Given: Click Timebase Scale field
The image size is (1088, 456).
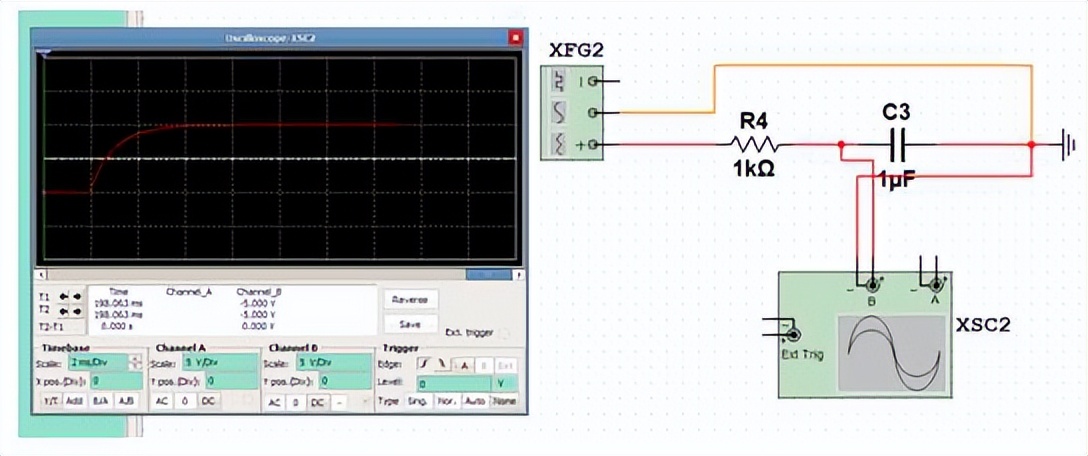Looking at the screenshot, I should coord(98,363).
